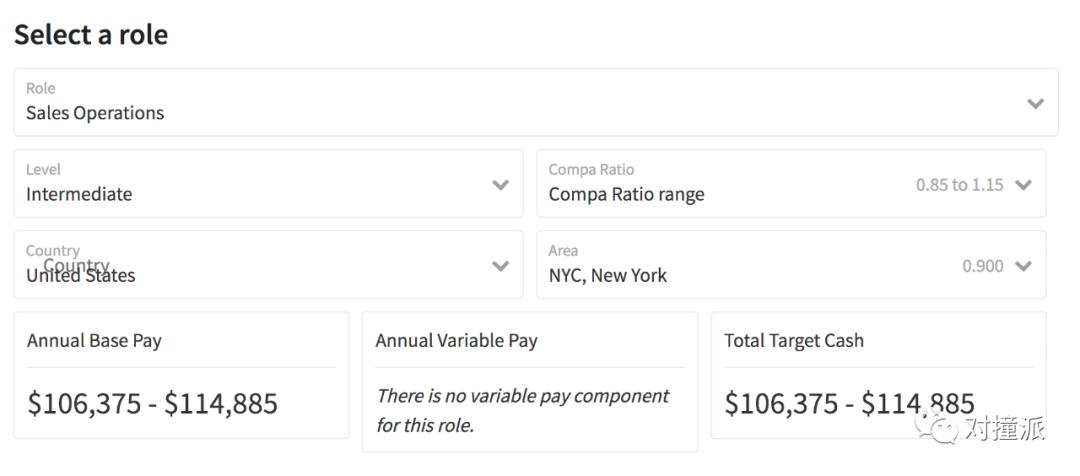The image size is (1080, 476).
Task: Click the Compa Ratio chevron arrow
Action: pyautogui.click(x=1022, y=185)
